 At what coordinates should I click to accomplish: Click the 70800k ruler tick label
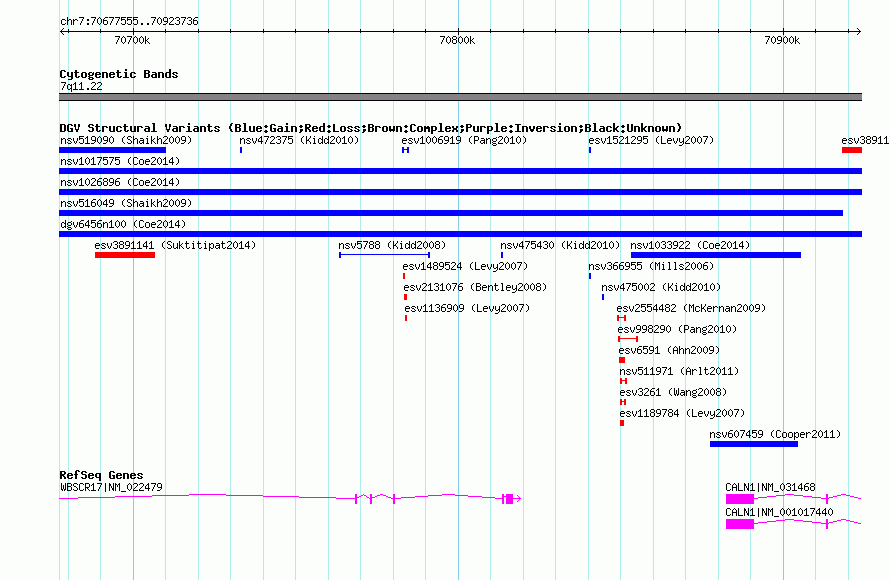pyautogui.click(x=457, y=40)
